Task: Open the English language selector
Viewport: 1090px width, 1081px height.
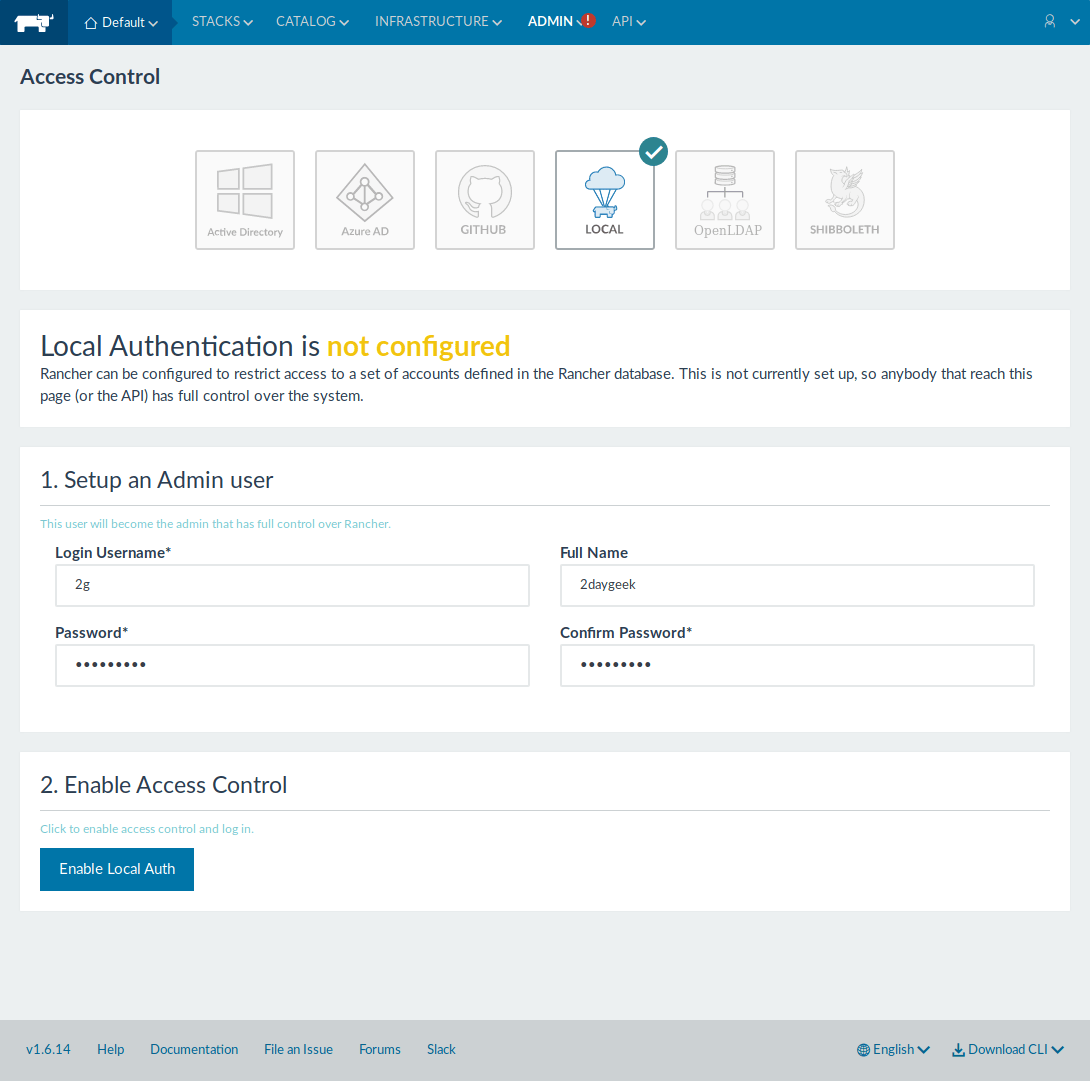Action: coord(893,1049)
